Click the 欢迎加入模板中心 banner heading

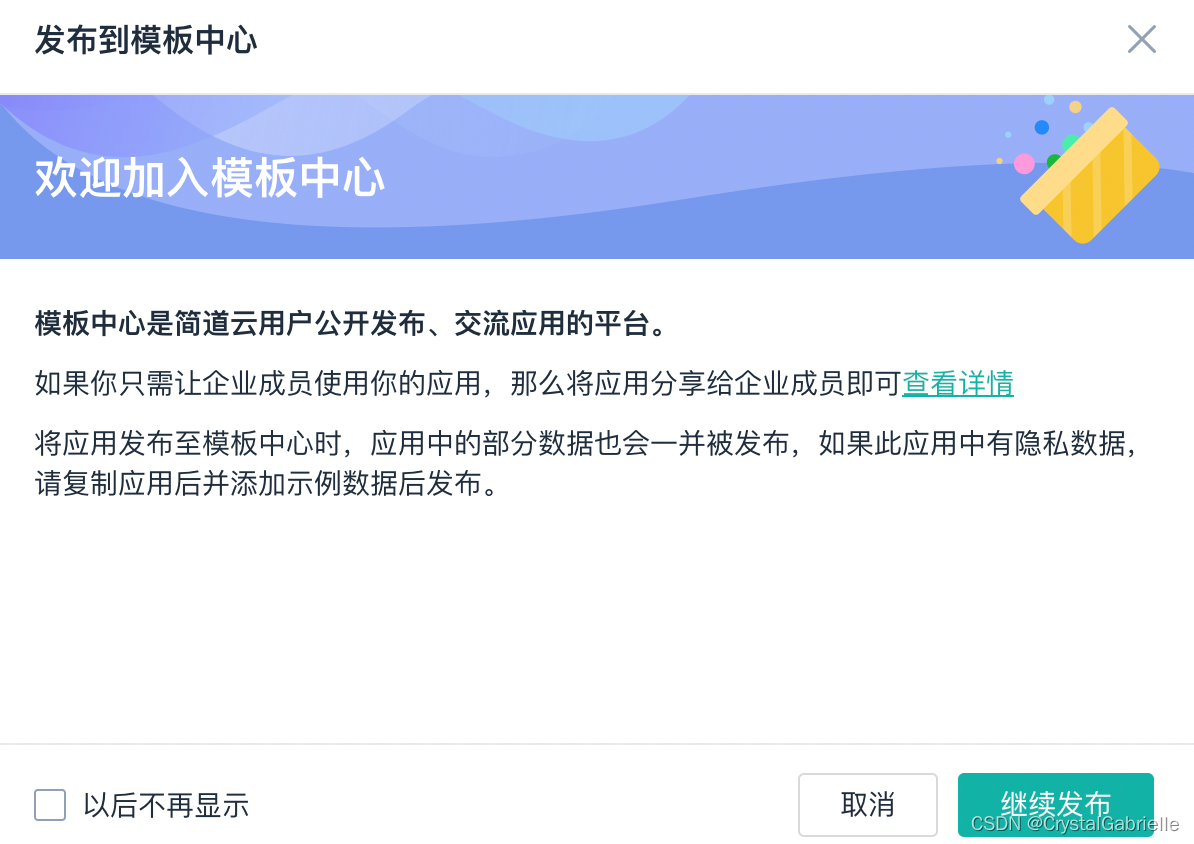[210, 177]
